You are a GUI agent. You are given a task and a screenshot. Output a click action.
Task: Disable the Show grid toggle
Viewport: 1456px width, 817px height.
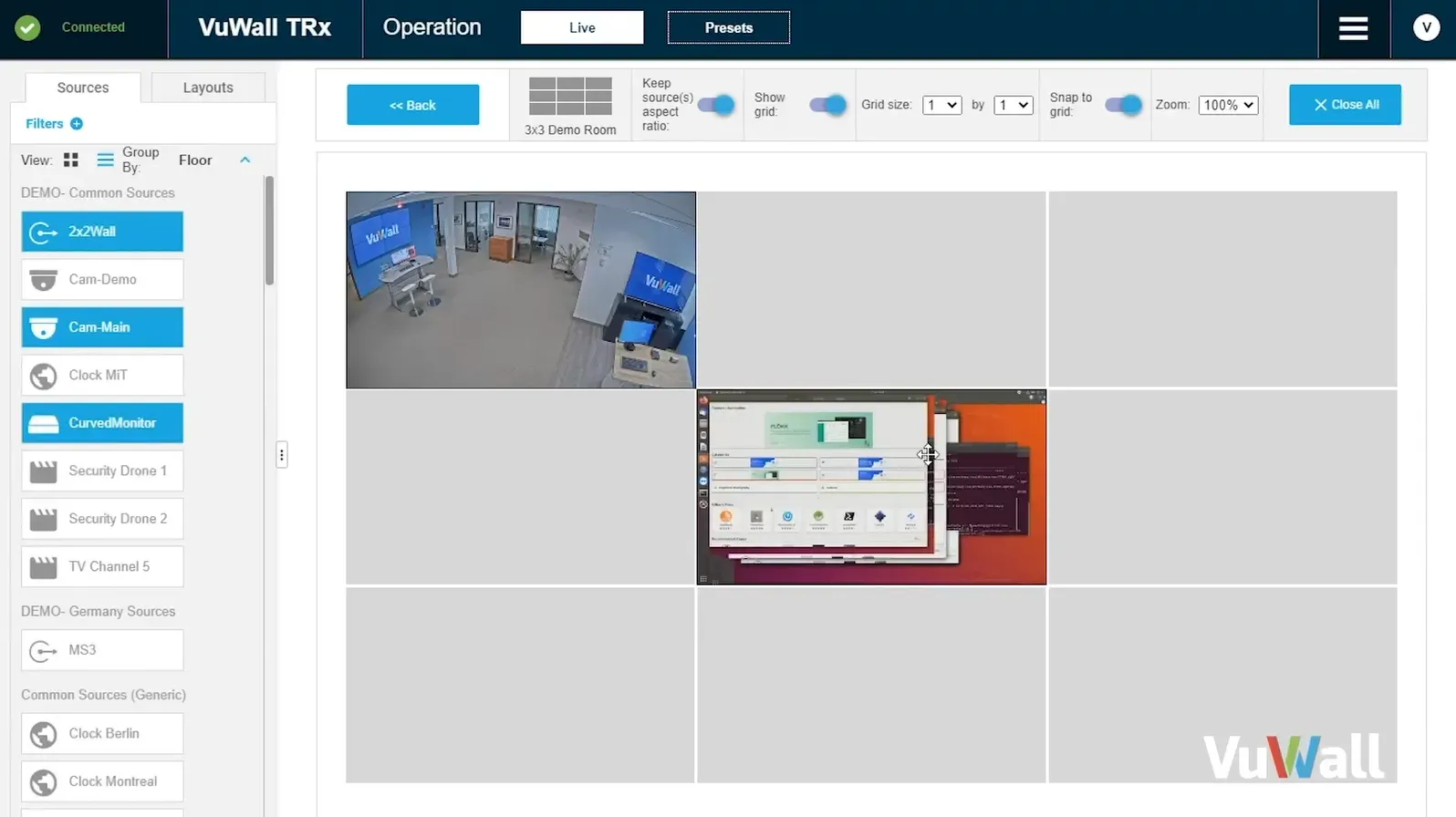828,105
